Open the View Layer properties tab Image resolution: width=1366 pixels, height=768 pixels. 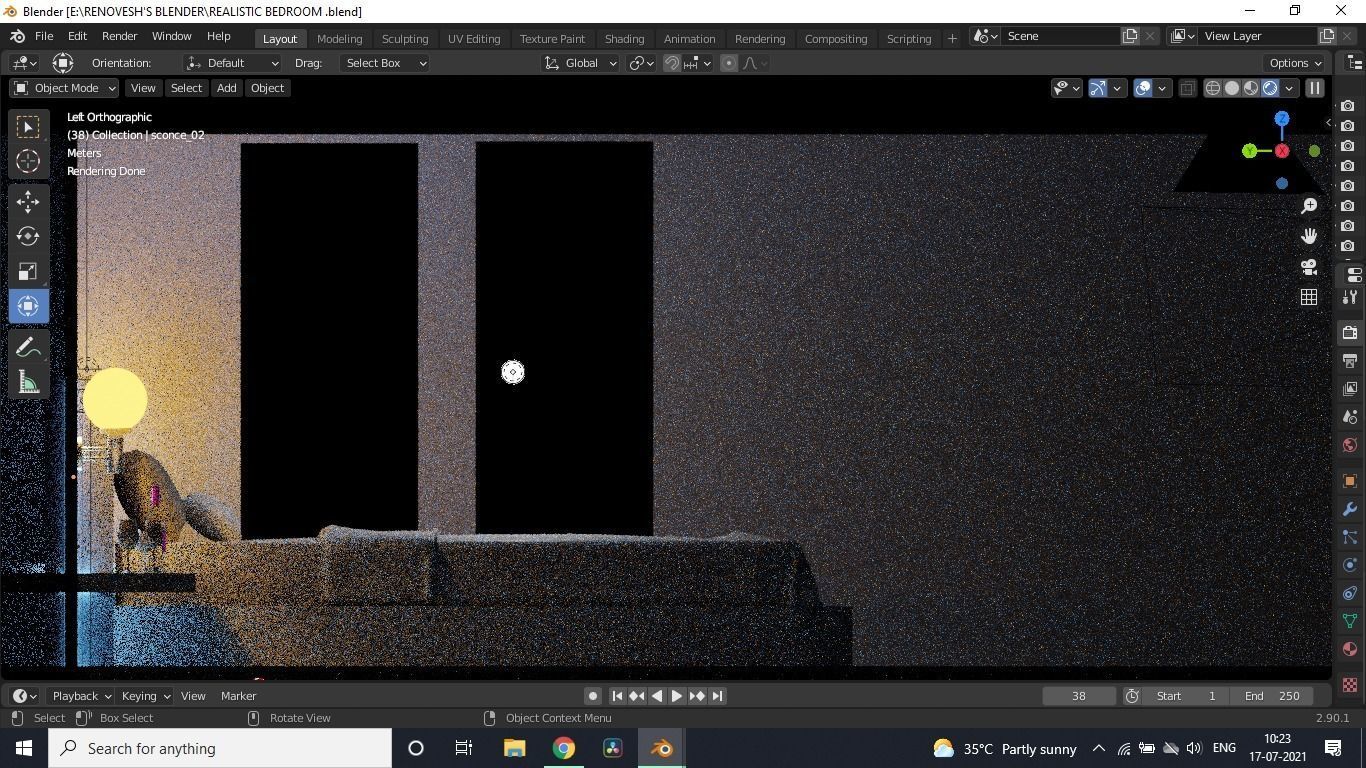[x=1350, y=388]
